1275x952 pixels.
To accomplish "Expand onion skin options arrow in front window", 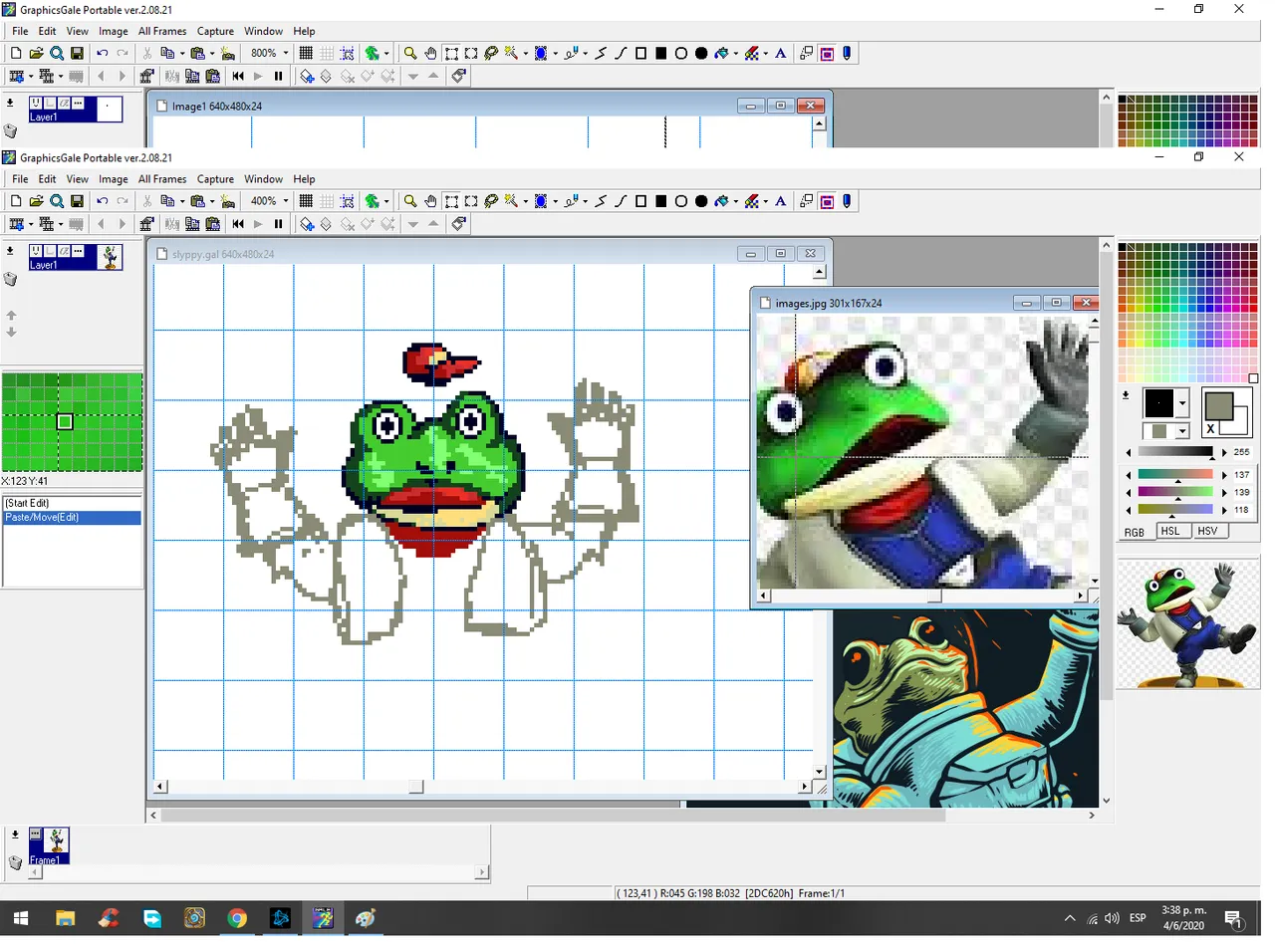I will 386,201.
